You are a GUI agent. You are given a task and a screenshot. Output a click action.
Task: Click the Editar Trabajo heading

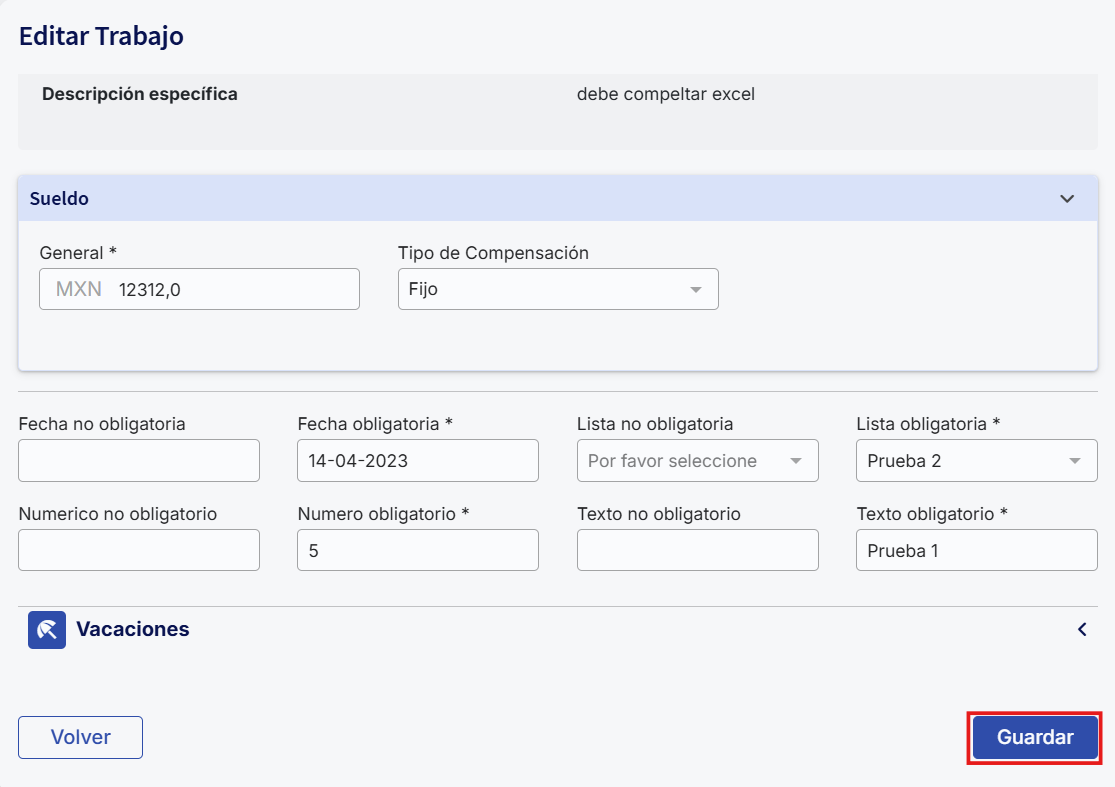tap(101, 37)
